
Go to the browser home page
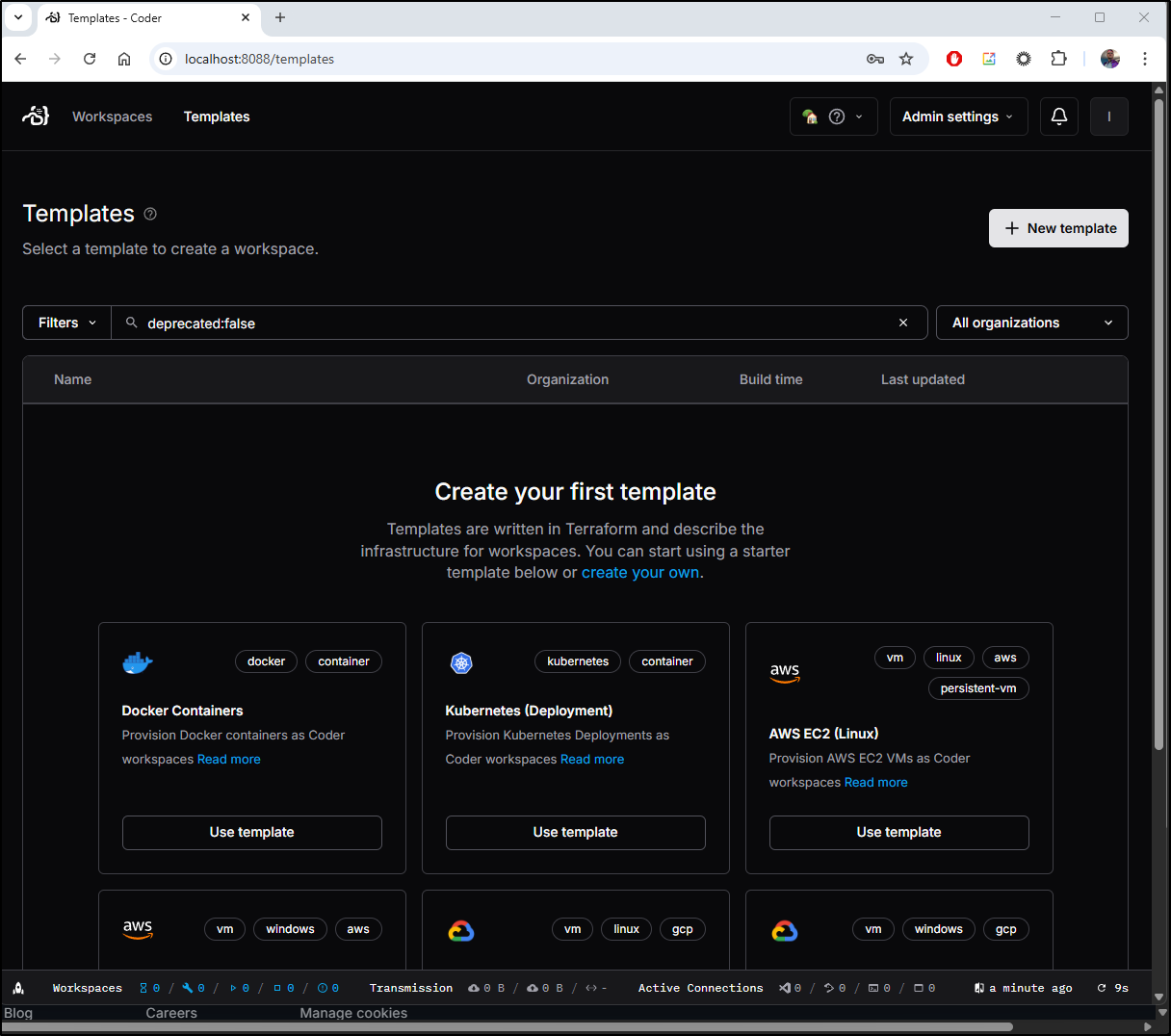124,59
